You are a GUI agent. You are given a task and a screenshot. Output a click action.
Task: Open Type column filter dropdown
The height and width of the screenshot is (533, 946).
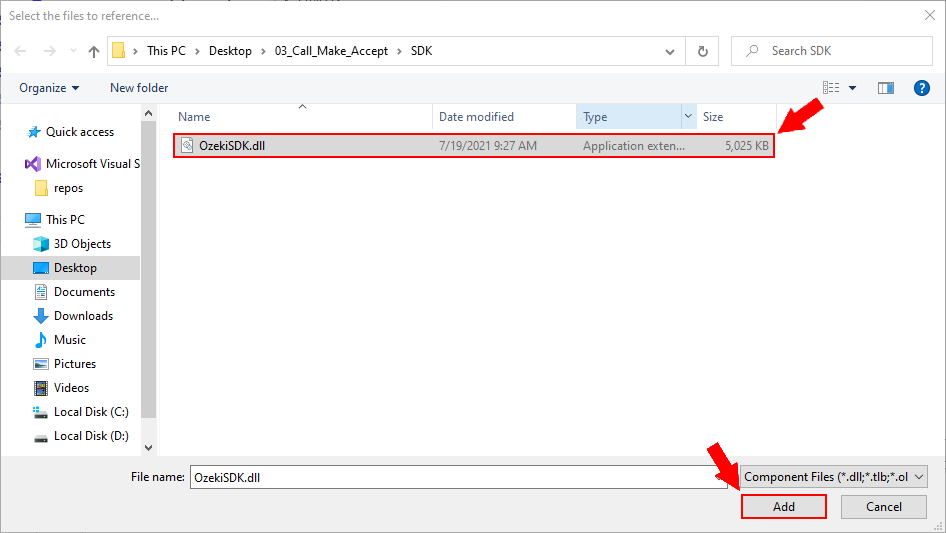pos(688,116)
